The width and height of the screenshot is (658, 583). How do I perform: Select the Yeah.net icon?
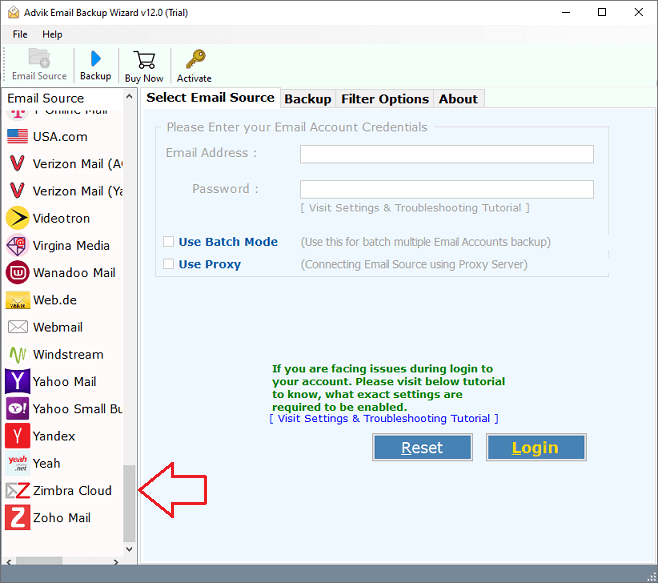coord(17,463)
